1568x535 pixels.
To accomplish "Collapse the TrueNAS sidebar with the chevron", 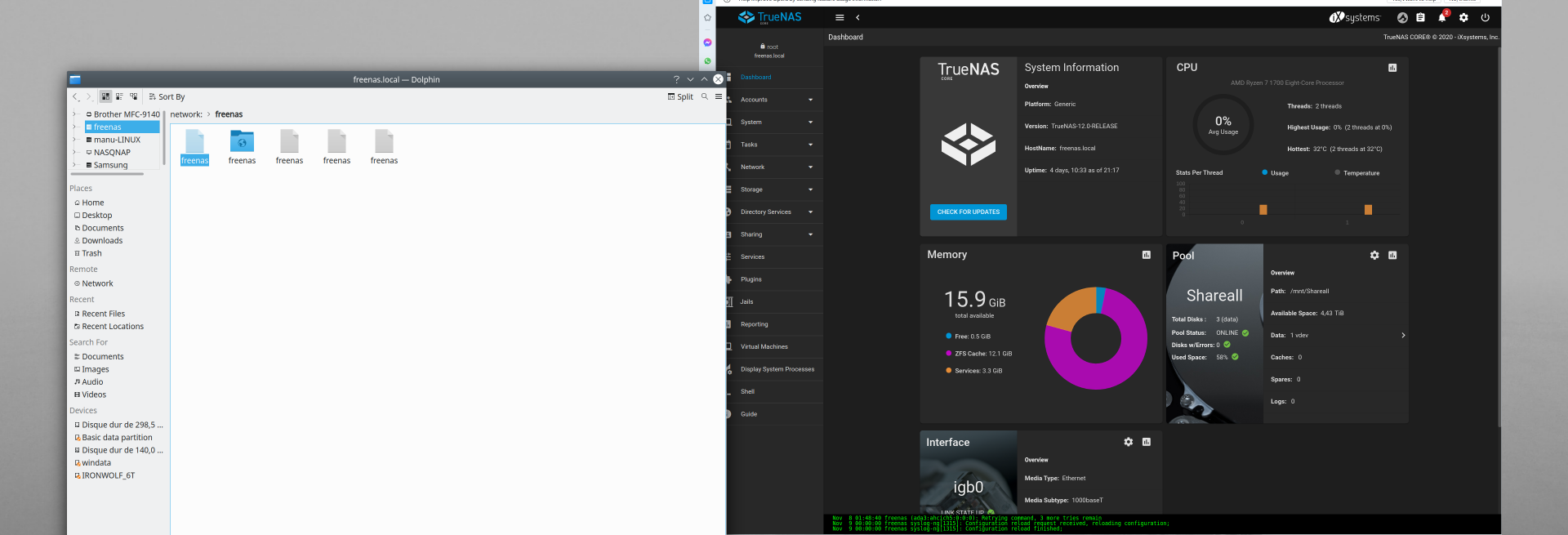I will point(857,17).
